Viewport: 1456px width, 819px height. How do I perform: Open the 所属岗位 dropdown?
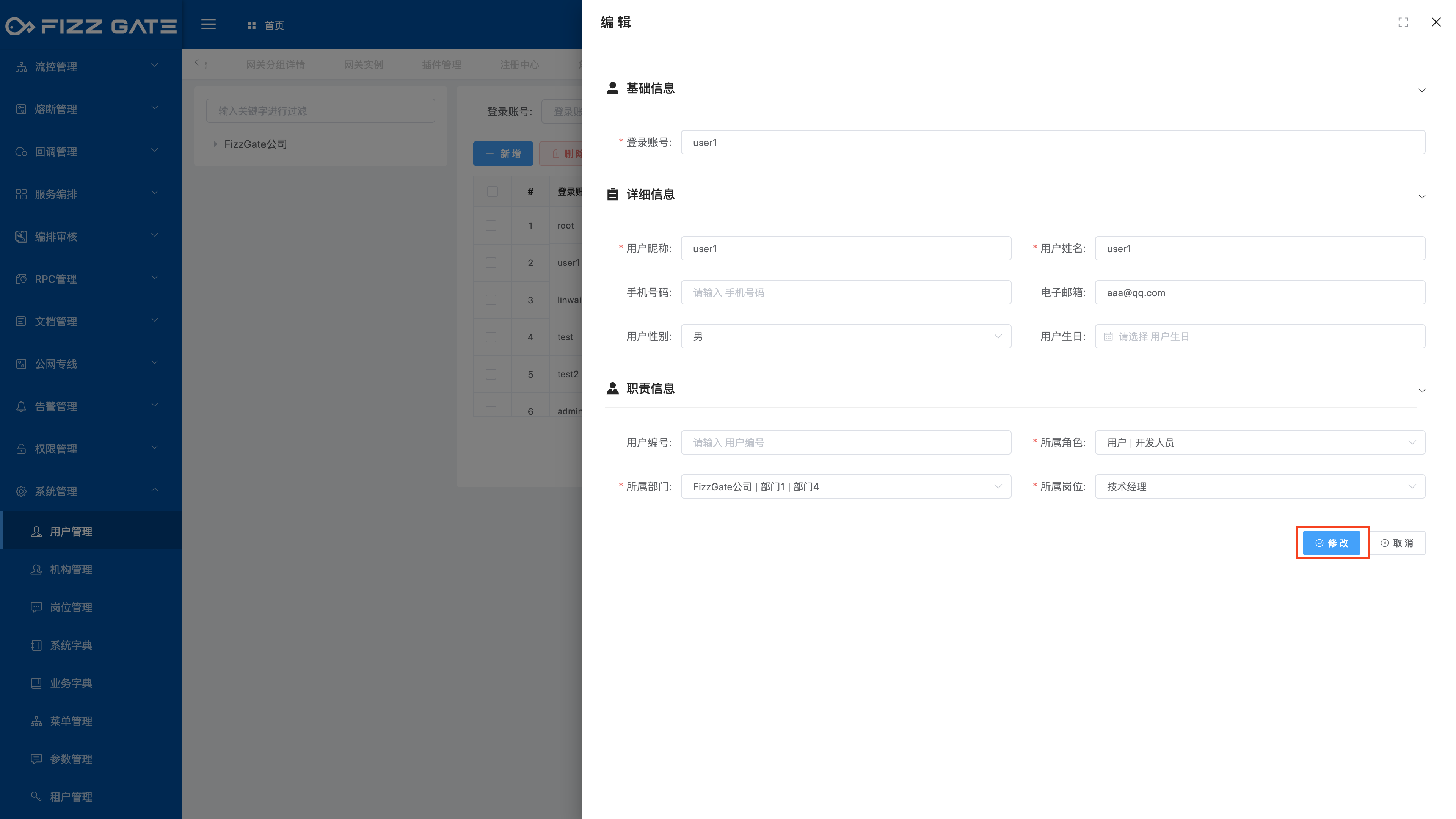(1260, 486)
